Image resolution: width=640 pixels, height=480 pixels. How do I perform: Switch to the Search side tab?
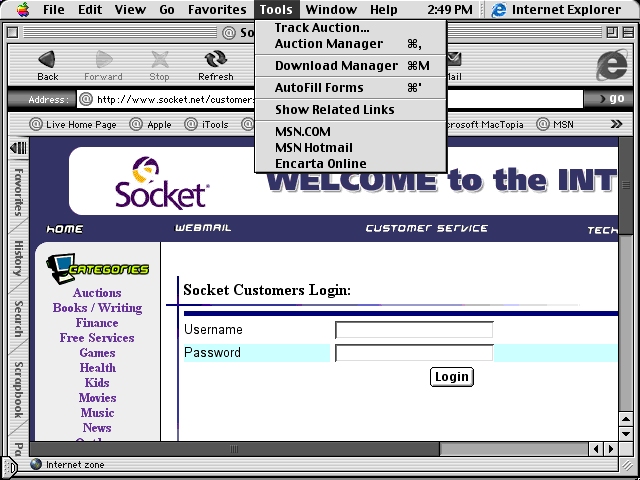click(x=18, y=319)
